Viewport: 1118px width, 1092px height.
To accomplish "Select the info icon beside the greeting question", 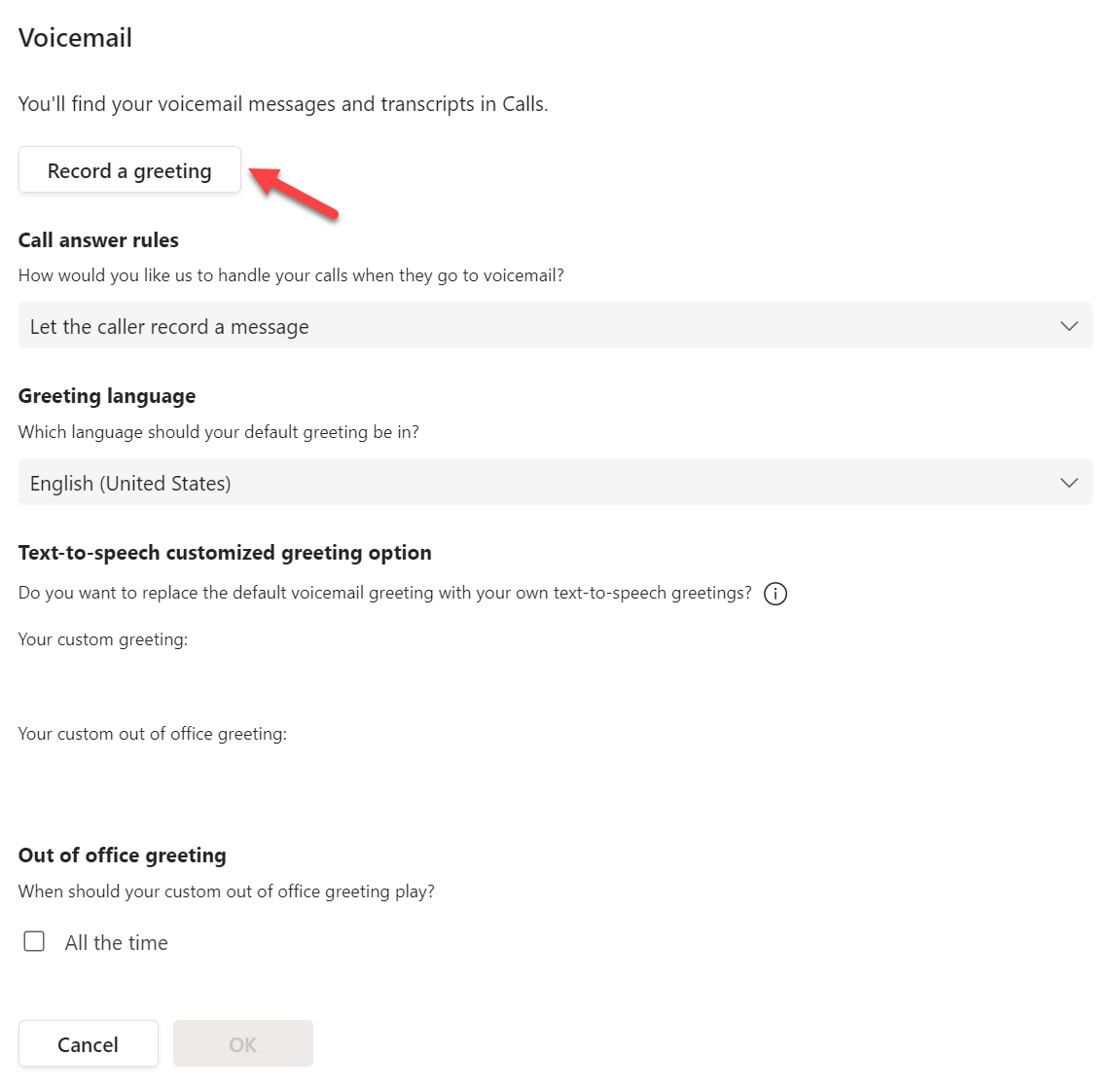I will tap(775, 594).
